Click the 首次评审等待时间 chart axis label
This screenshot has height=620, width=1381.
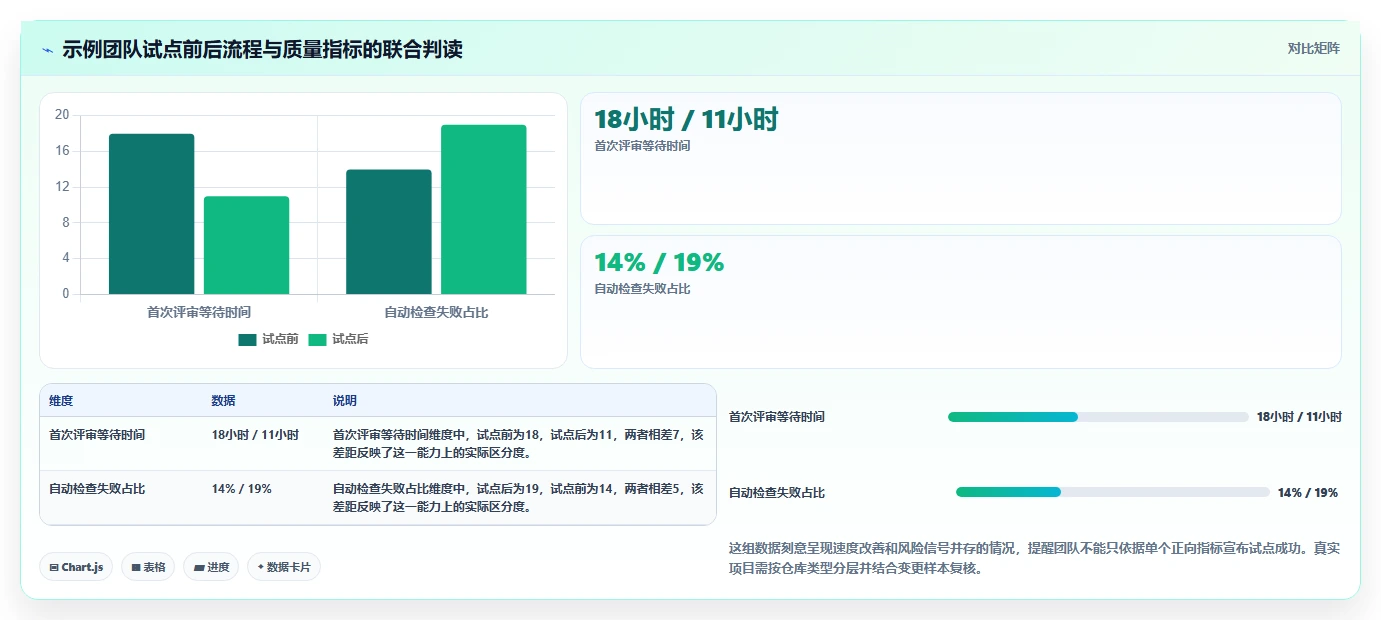pyautogui.click(x=199, y=312)
